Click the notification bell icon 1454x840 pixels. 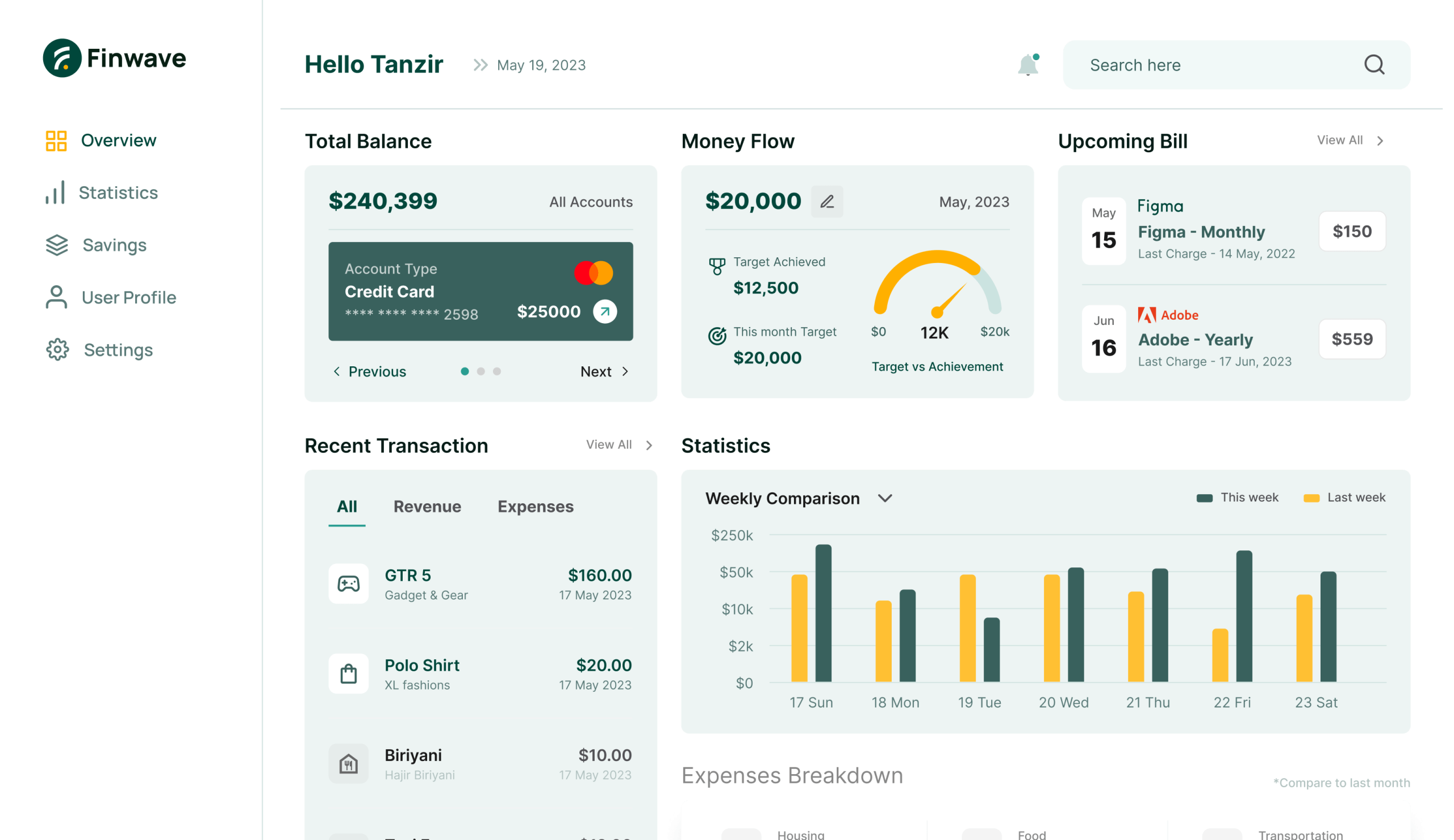pos(1028,65)
